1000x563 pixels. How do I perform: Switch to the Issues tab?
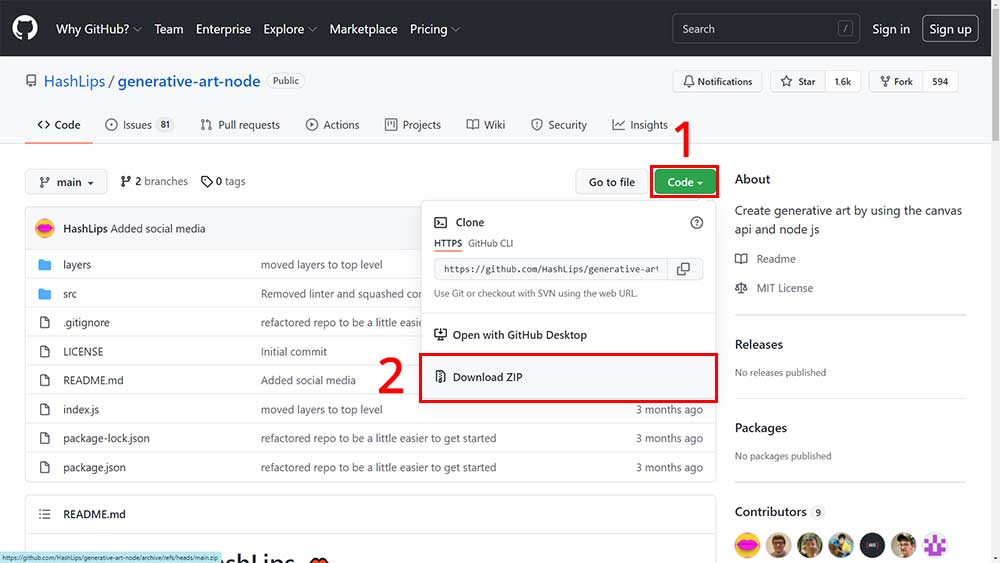click(x=139, y=125)
